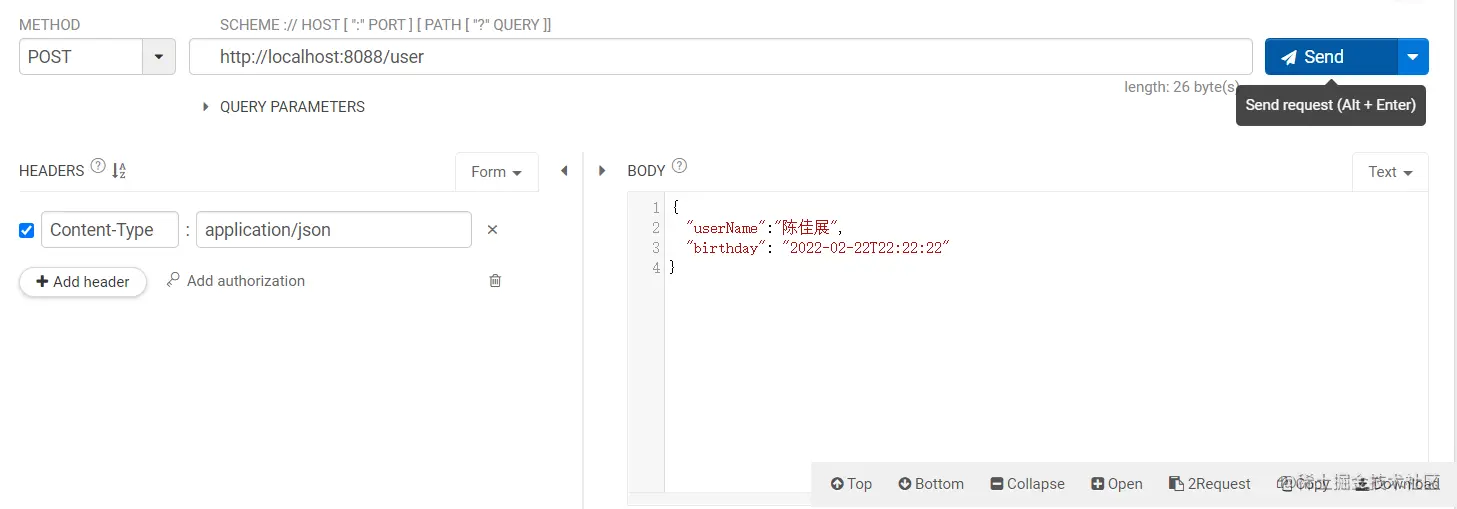Expand QUERY PARAMETERS section
The image size is (1457, 509).
click(283, 107)
